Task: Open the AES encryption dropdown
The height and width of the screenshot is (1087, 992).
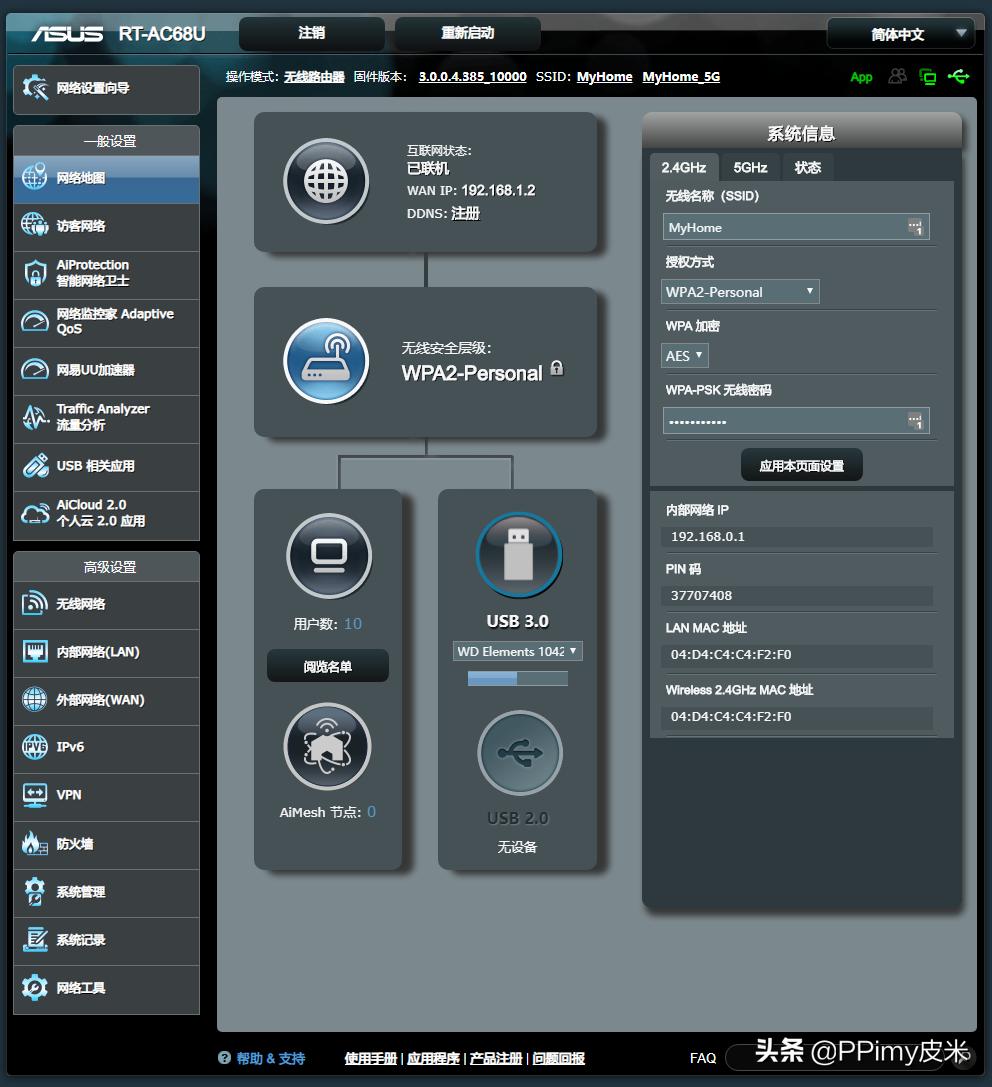Action: click(x=686, y=355)
